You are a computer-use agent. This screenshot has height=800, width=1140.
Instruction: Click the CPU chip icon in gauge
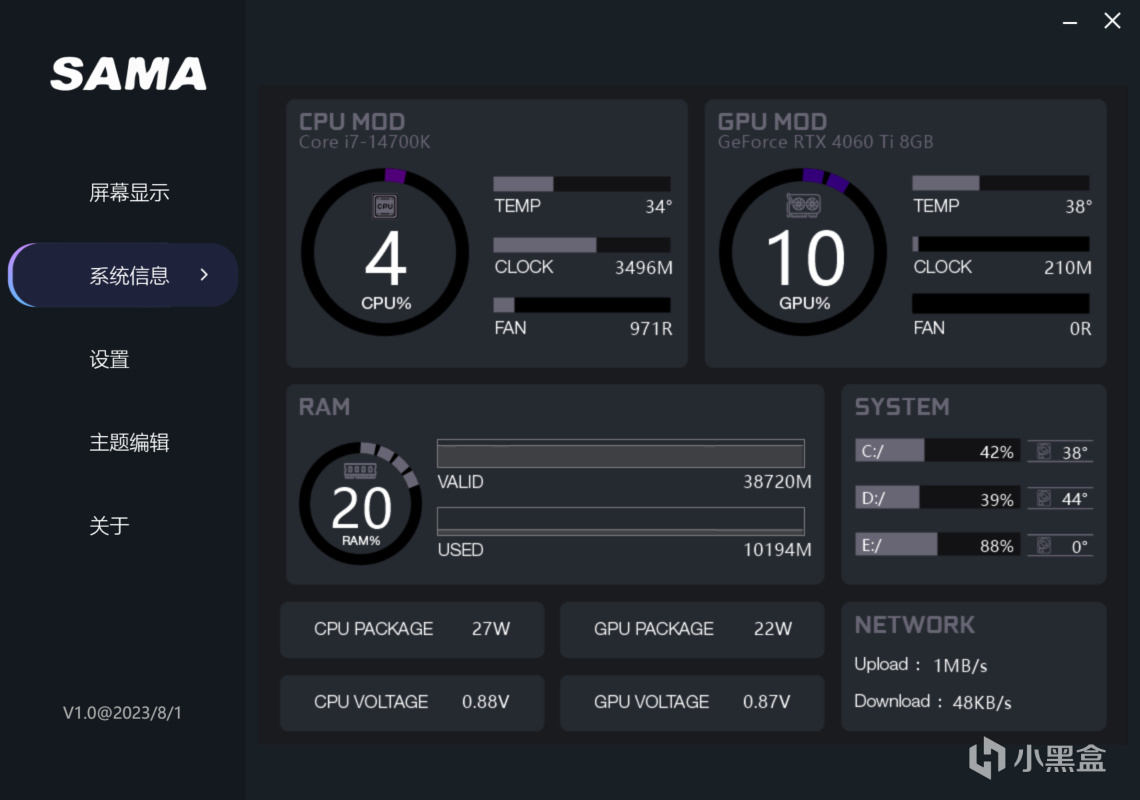385,206
